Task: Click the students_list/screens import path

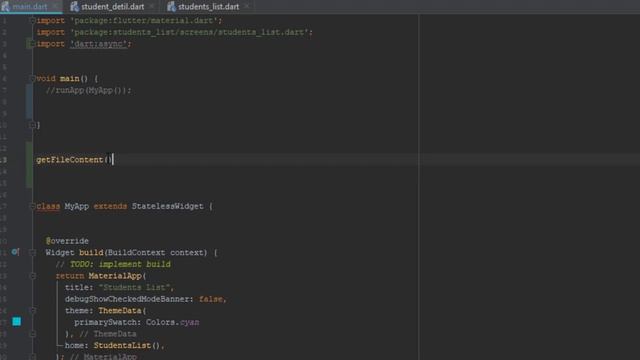Action: (189, 32)
